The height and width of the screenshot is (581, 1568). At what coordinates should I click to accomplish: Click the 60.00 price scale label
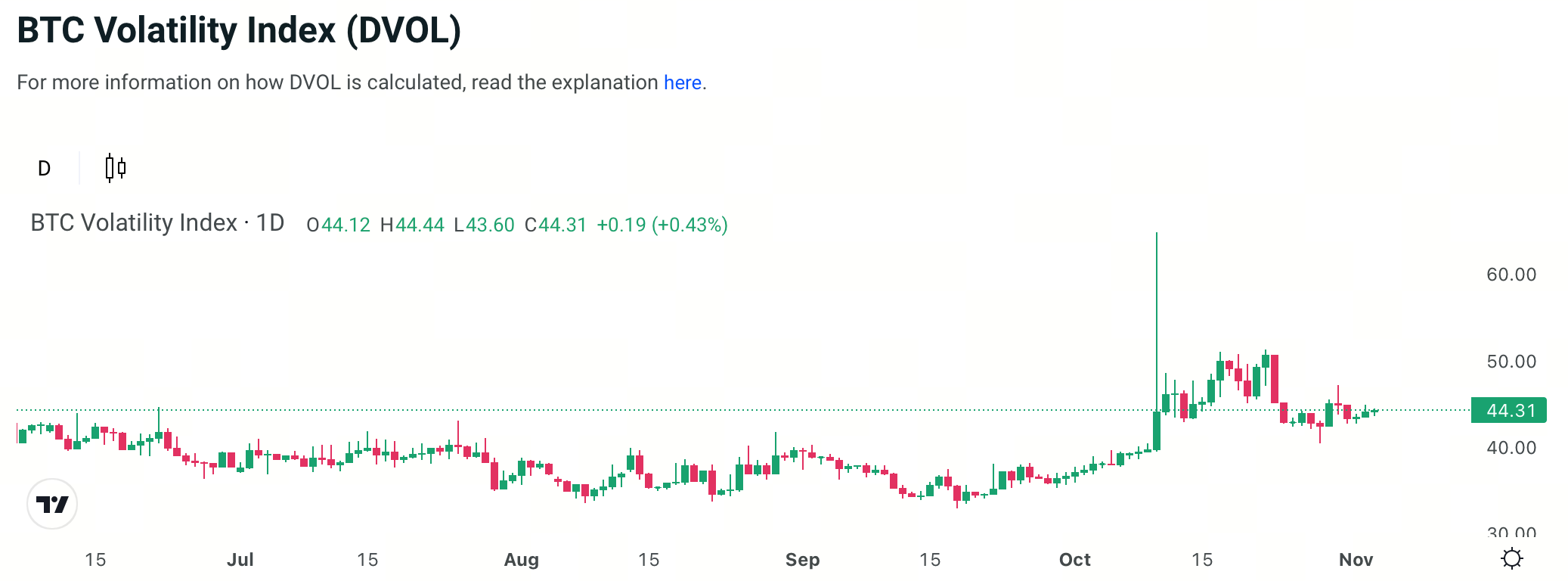click(1511, 275)
